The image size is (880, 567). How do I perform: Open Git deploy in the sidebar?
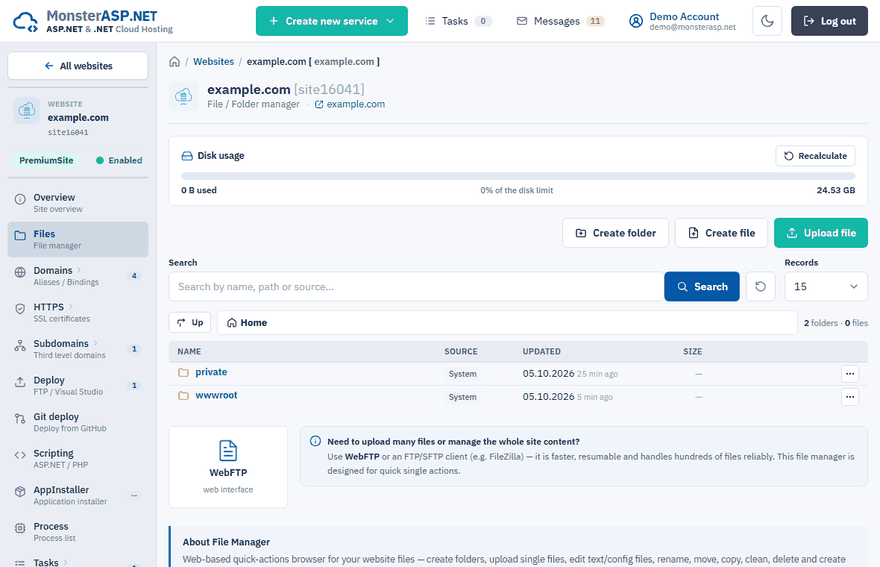pyautogui.click(x=78, y=422)
